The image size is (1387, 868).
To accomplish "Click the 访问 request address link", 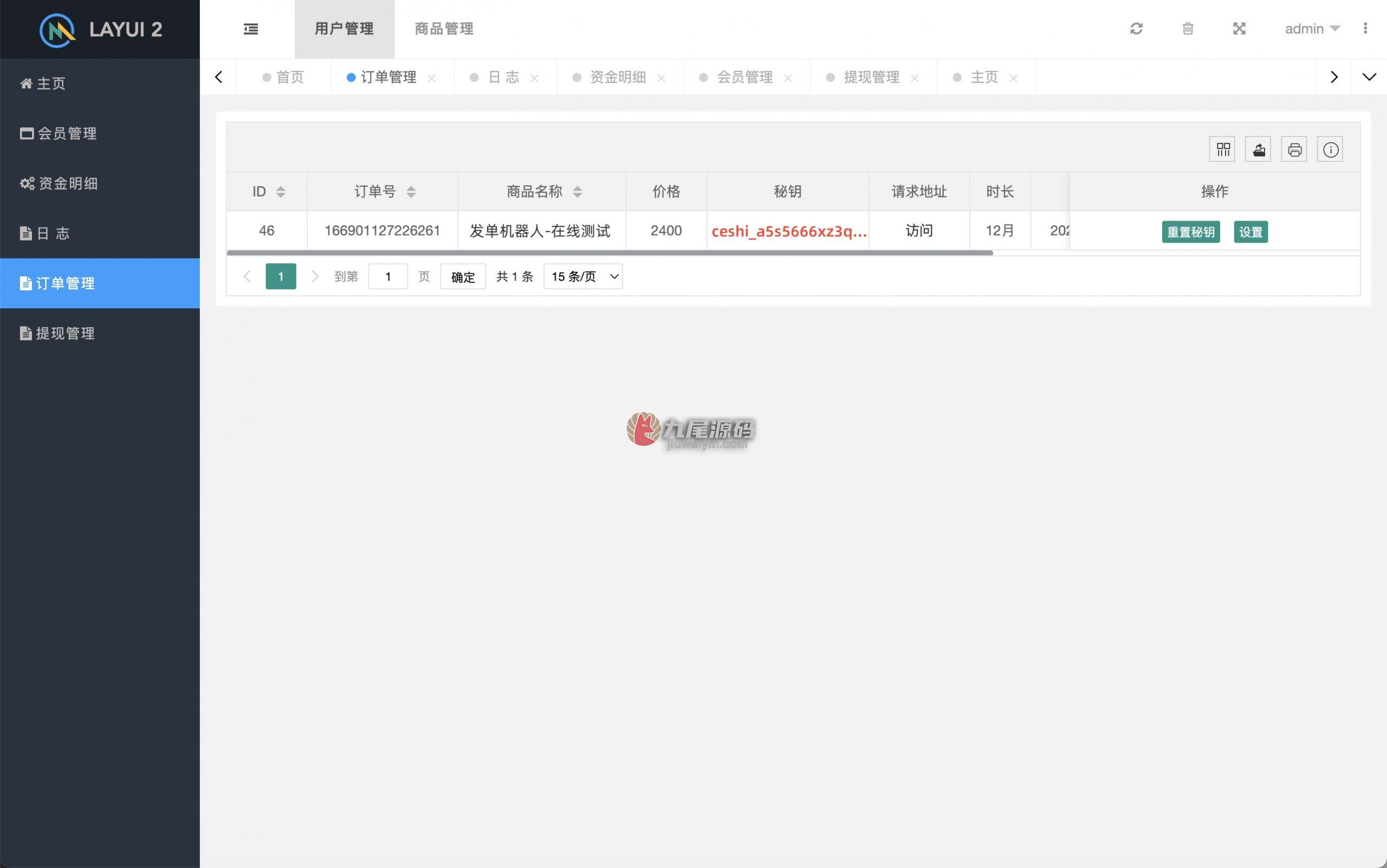I will click(919, 231).
